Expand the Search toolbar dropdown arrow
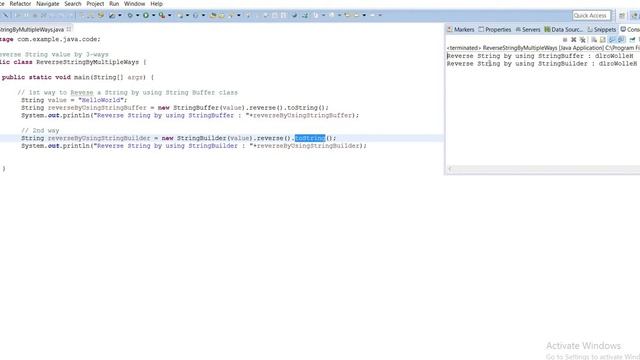Viewport: 640px width, 360px height. [239, 15]
